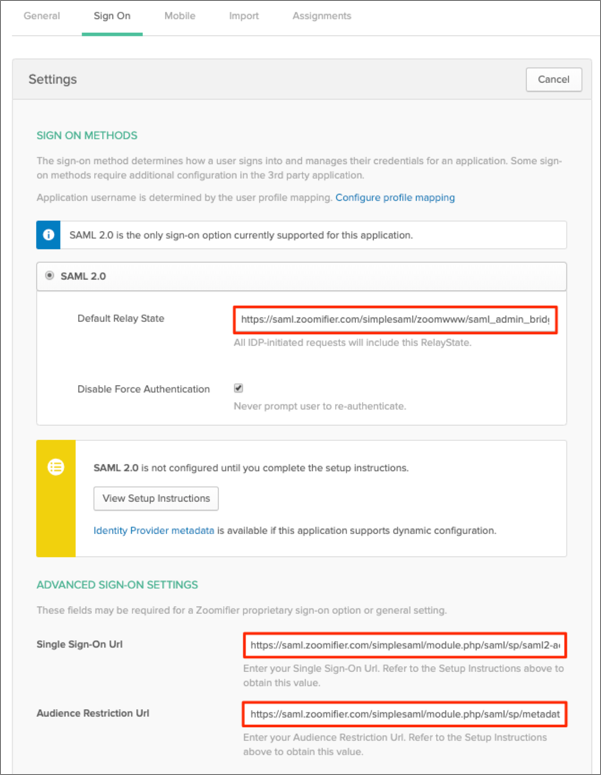Click the SIGN ON METHODS section heading
The image size is (601, 775).
coord(87,135)
